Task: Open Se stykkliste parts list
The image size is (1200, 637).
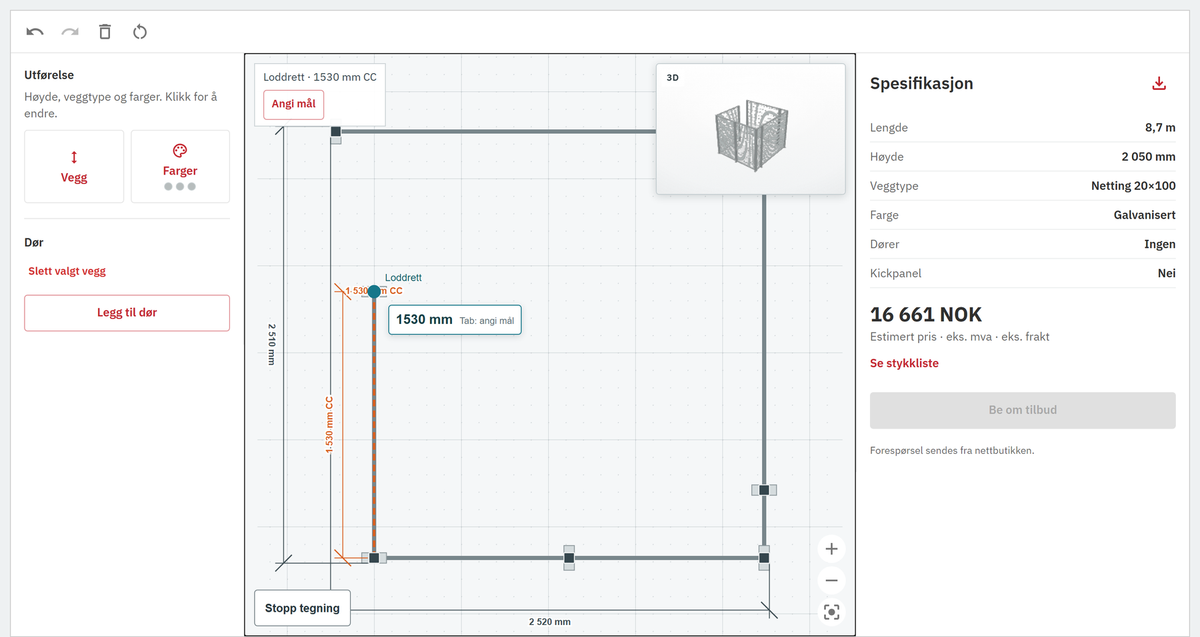Action: pyautogui.click(x=904, y=364)
